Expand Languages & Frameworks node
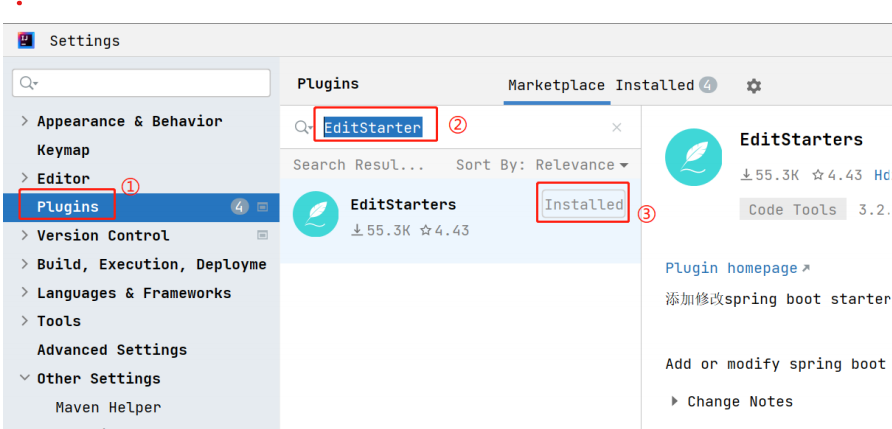Viewport: 892px width, 429px height. 24,292
